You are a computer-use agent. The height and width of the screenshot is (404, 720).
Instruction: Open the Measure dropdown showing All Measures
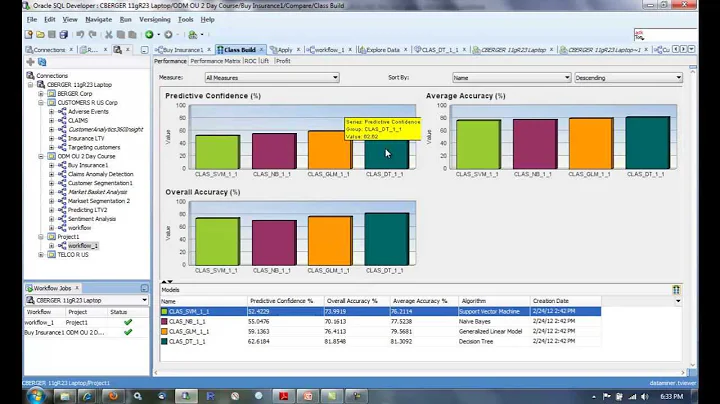pos(272,78)
